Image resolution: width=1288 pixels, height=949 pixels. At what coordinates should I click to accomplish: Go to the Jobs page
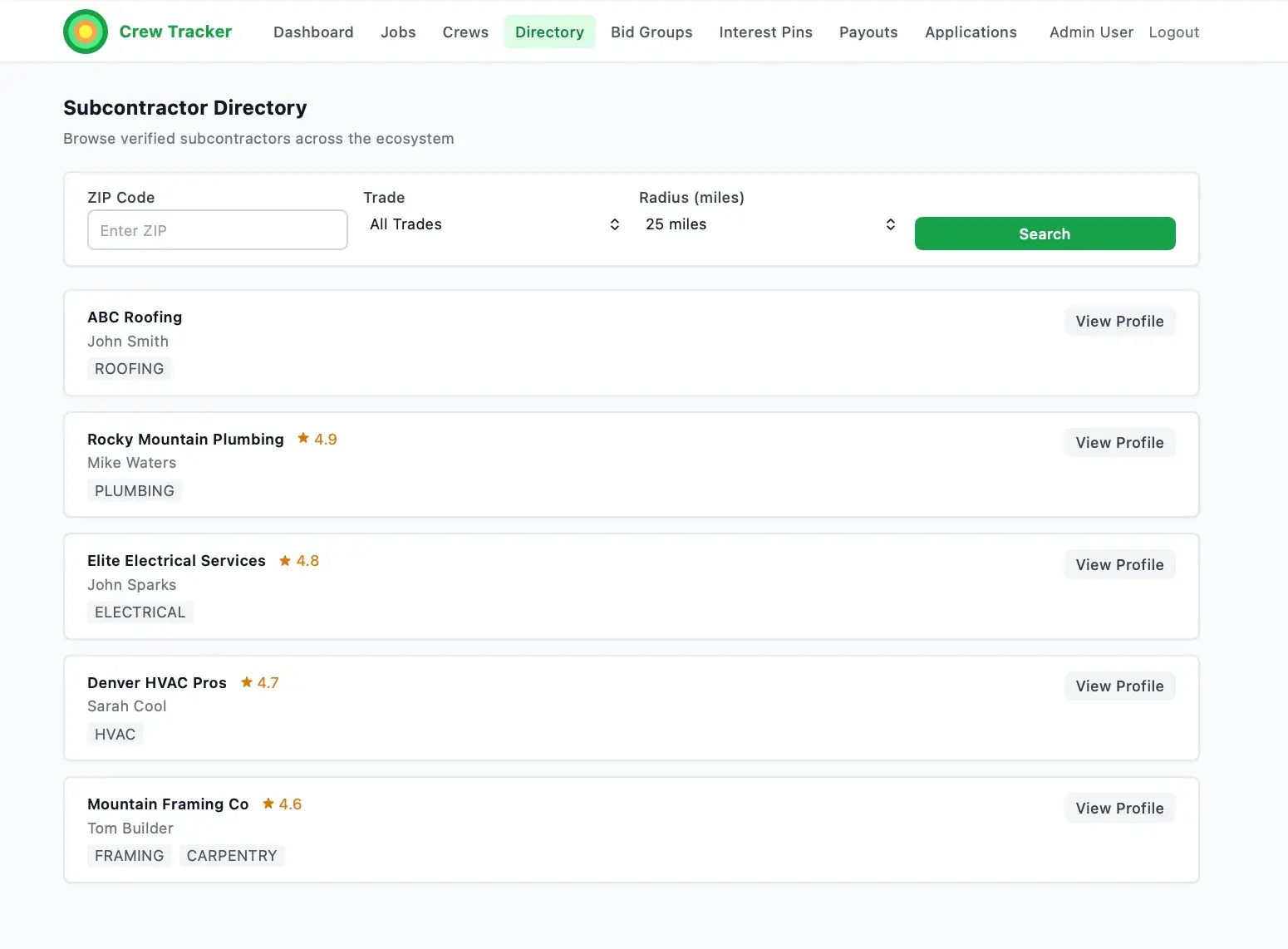[398, 32]
